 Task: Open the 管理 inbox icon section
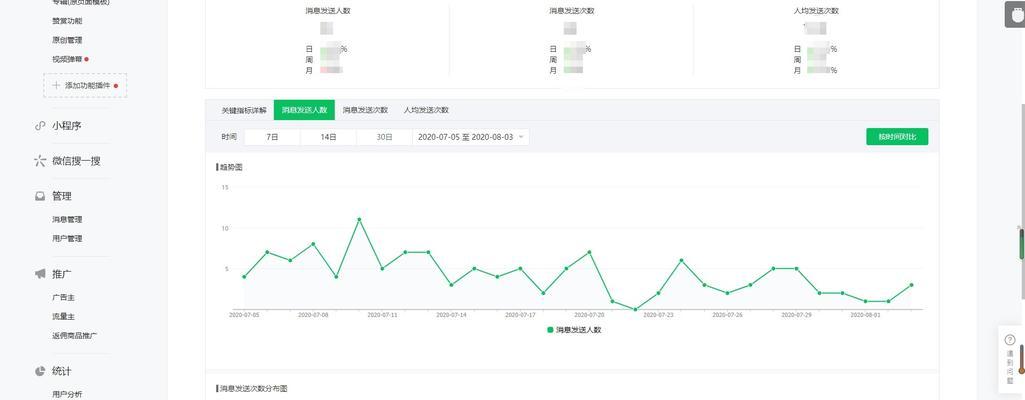coord(40,196)
